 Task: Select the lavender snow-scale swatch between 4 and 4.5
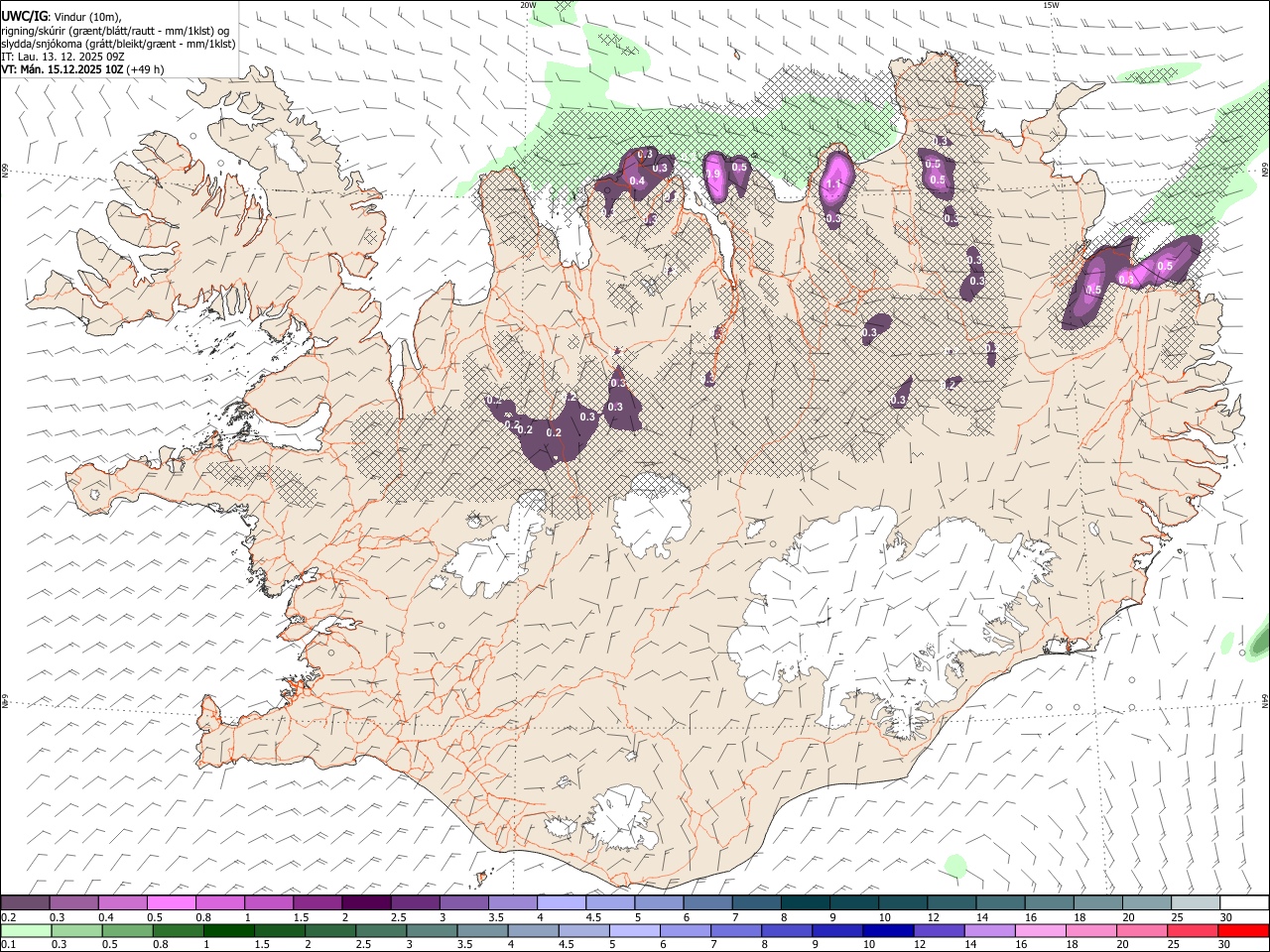coord(562,902)
